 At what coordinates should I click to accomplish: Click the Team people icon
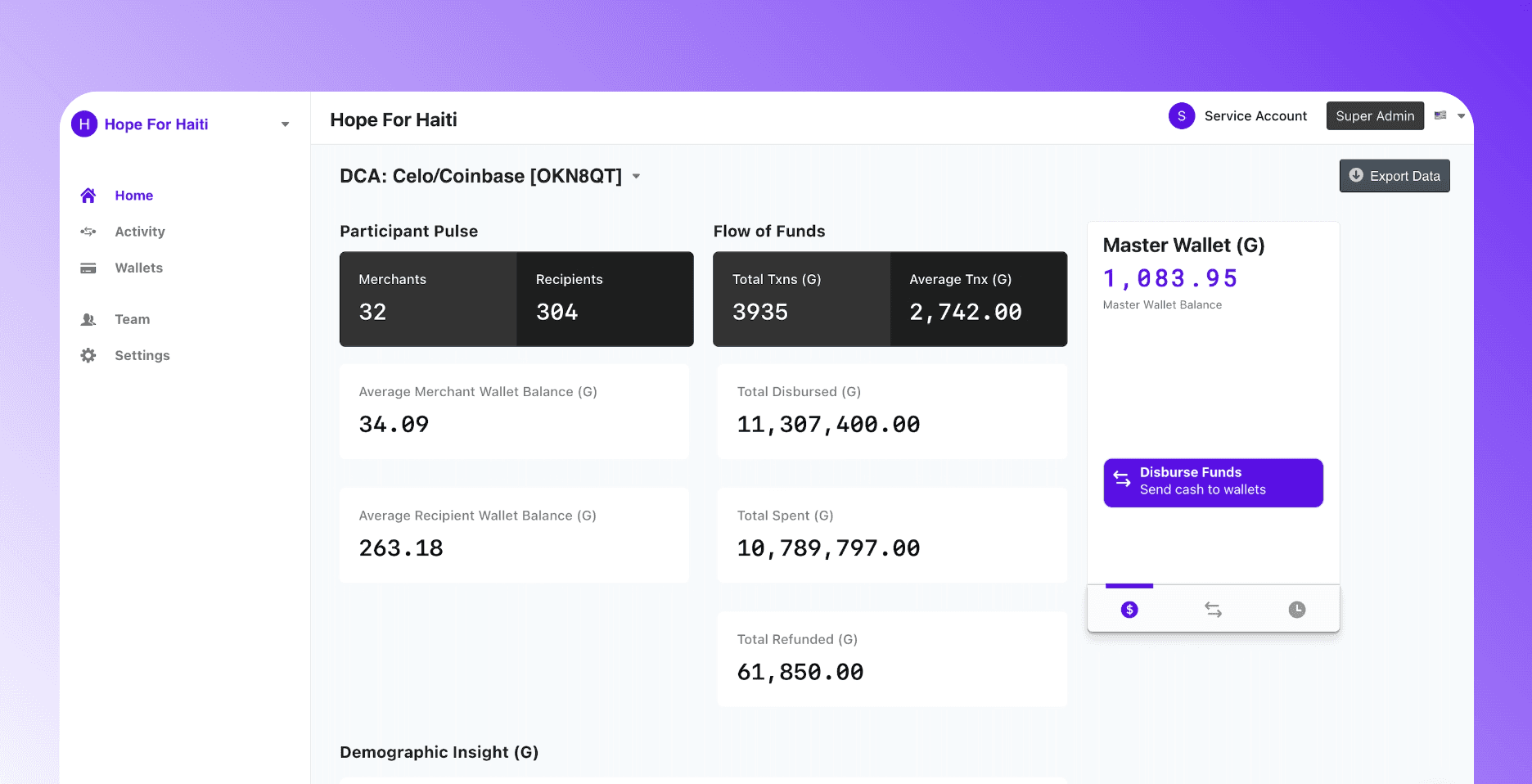coord(88,320)
